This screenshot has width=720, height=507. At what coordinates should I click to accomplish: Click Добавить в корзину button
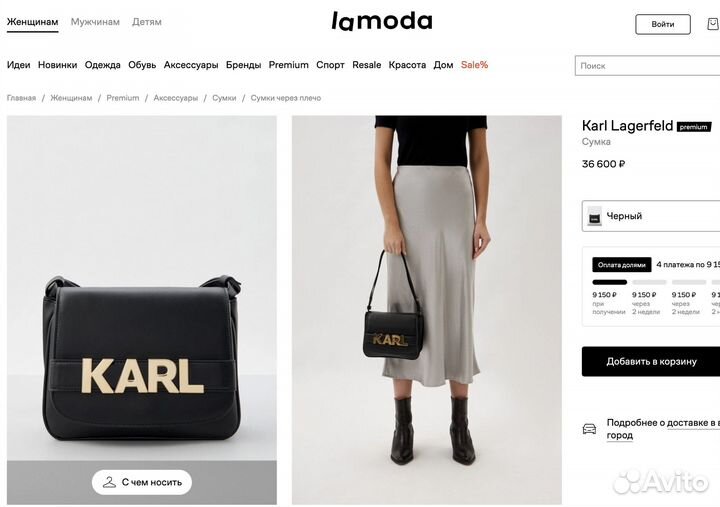click(x=651, y=361)
